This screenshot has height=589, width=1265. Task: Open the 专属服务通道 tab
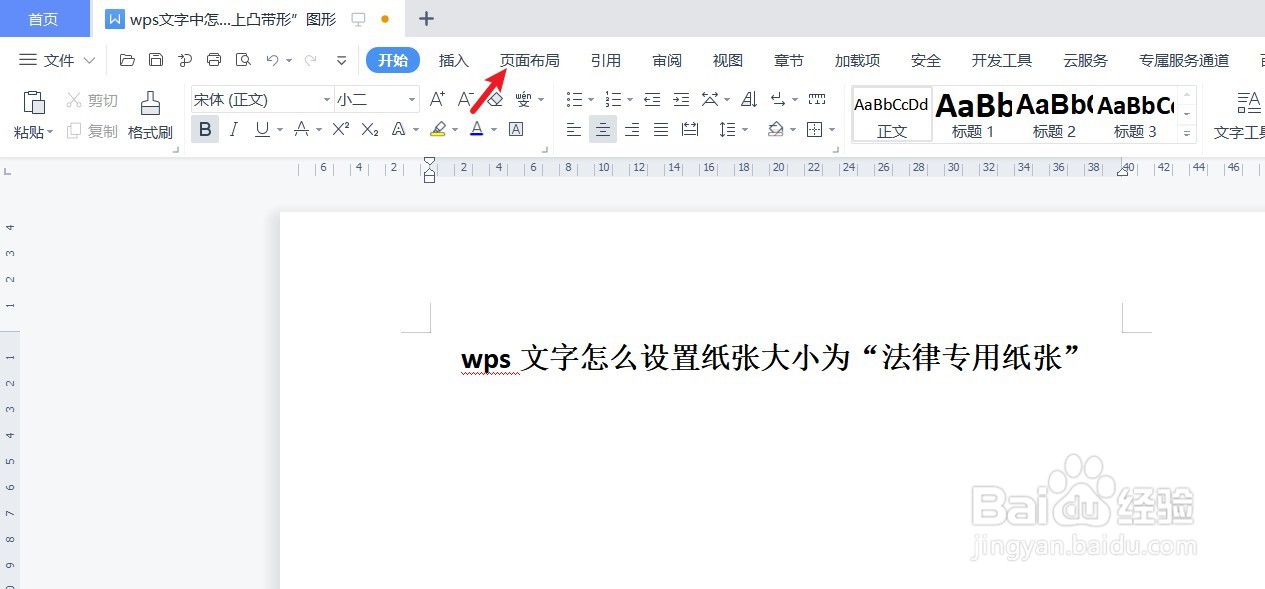[x=1184, y=60]
